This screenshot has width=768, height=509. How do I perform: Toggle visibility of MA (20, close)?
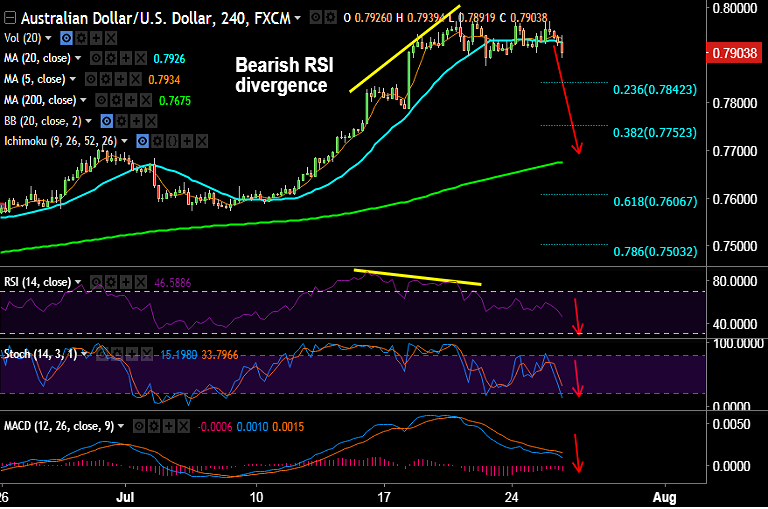click(96, 58)
